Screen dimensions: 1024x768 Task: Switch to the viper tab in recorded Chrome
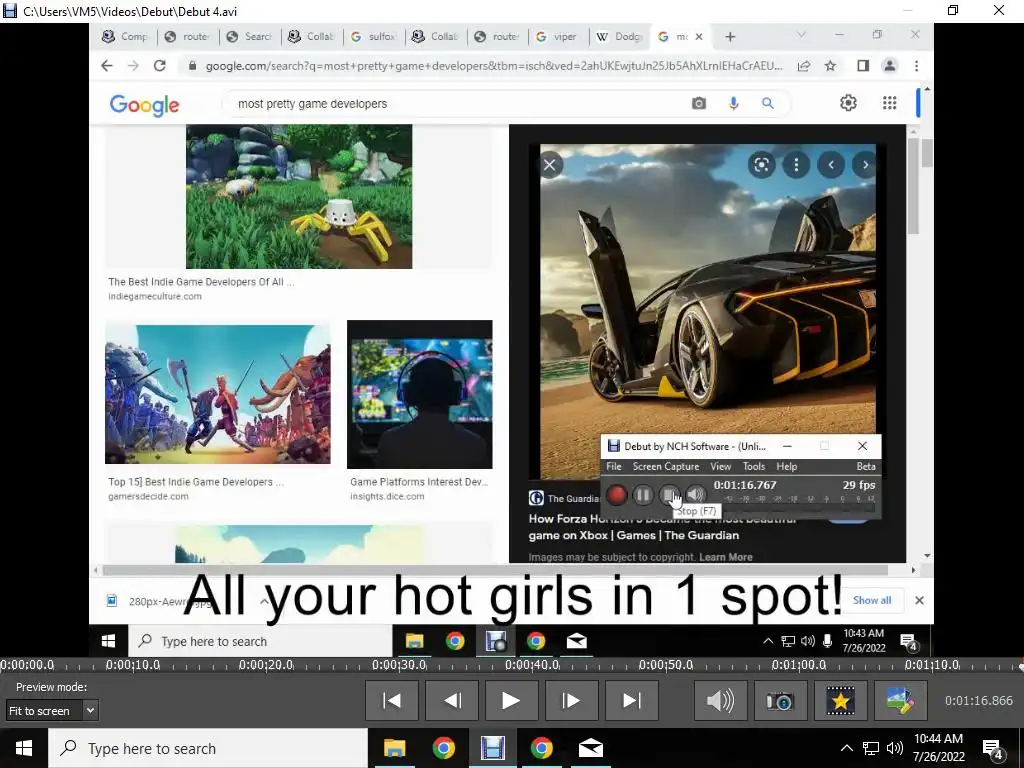[x=556, y=37]
